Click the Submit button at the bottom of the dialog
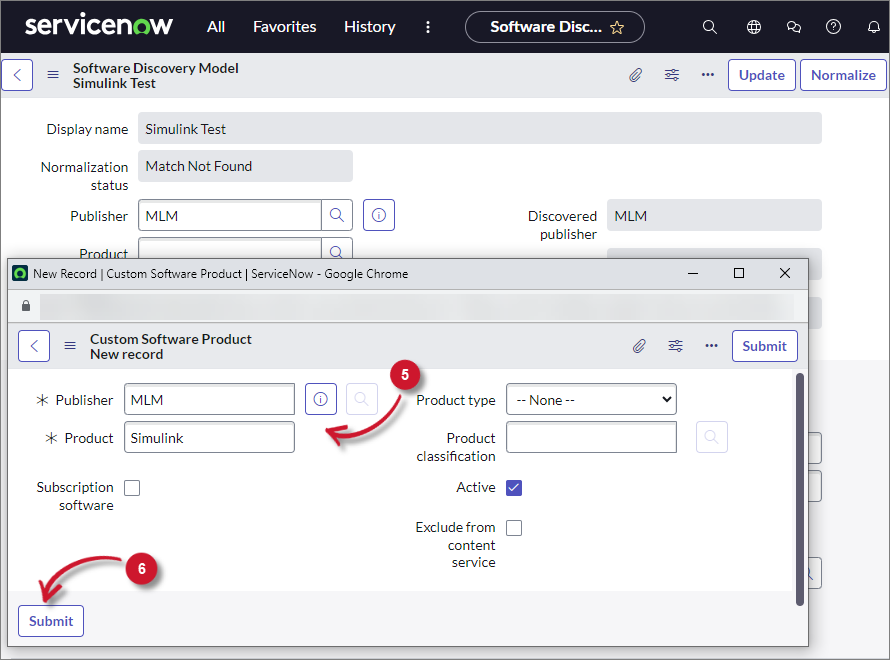 click(50, 620)
